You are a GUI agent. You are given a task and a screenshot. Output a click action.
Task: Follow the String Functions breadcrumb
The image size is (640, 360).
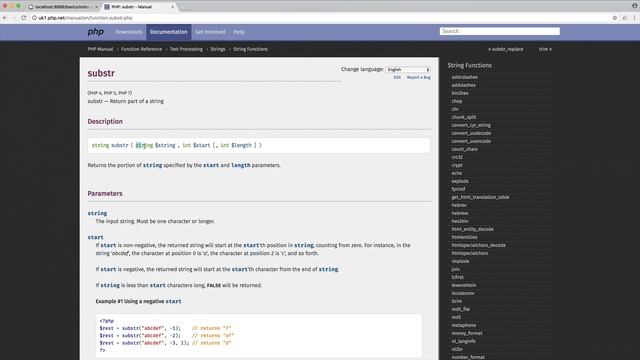[251, 49]
